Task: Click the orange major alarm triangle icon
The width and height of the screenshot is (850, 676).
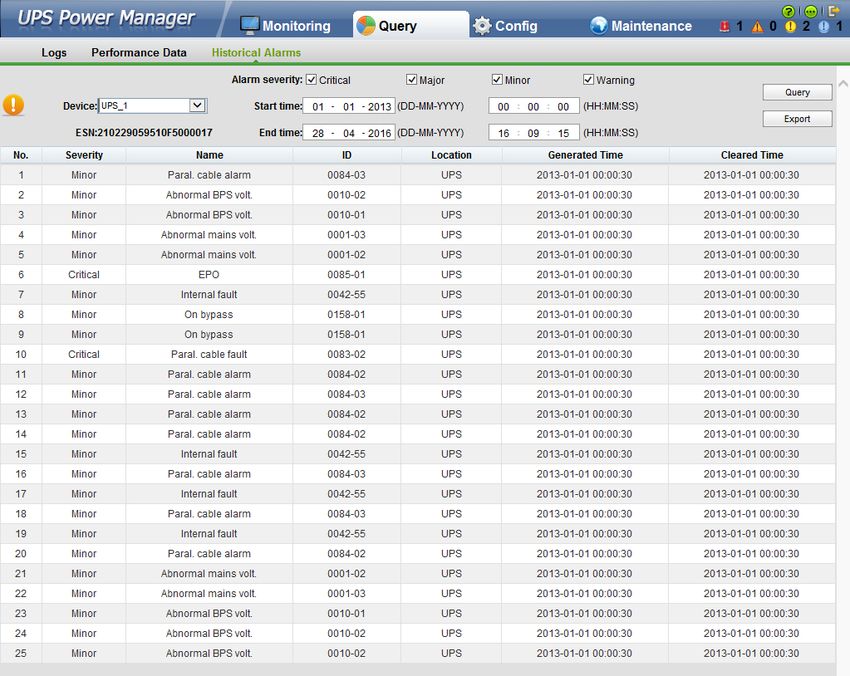Action: (x=757, y=26)
